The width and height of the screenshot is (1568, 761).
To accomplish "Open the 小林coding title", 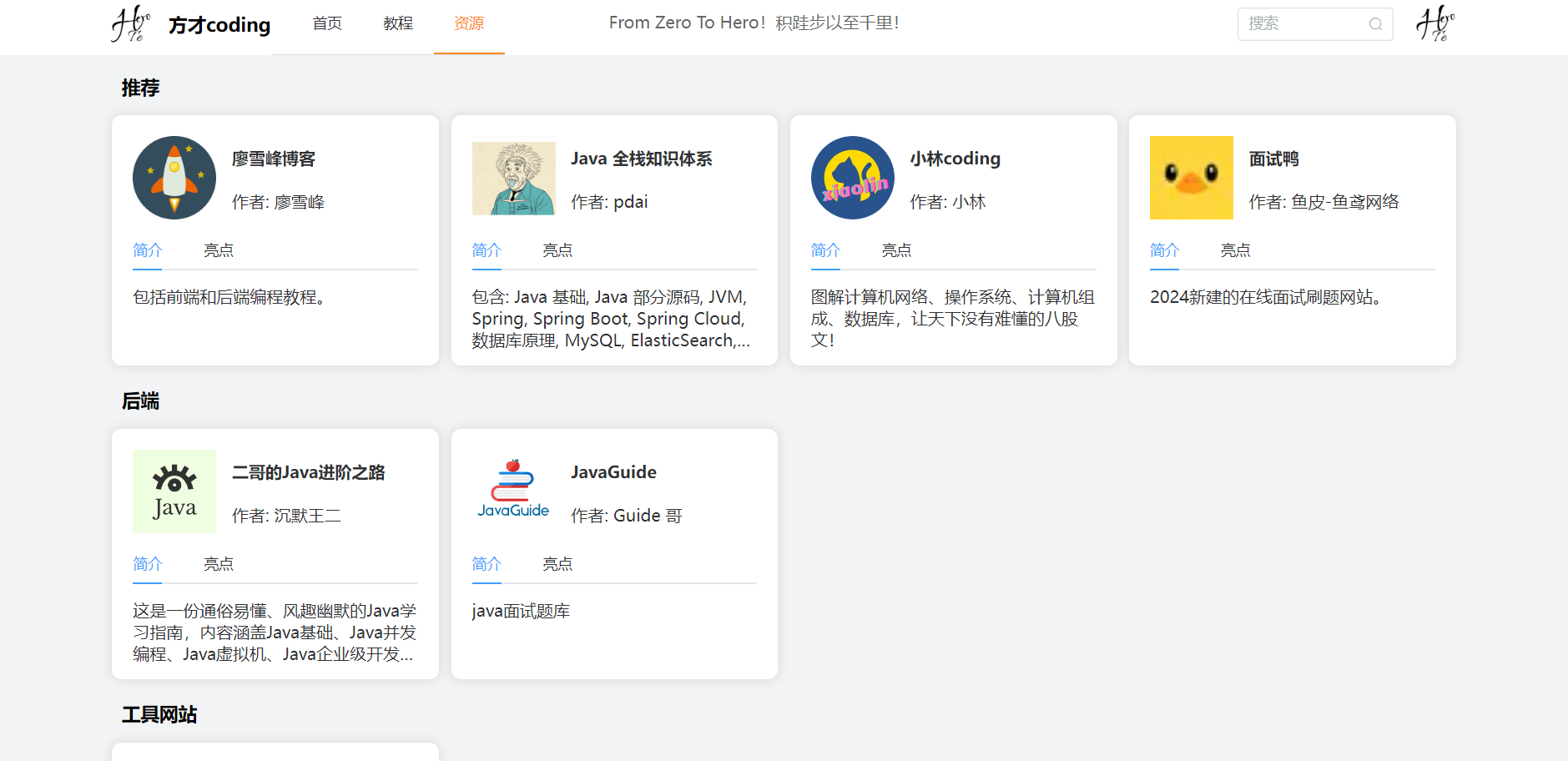I will 955,159.
